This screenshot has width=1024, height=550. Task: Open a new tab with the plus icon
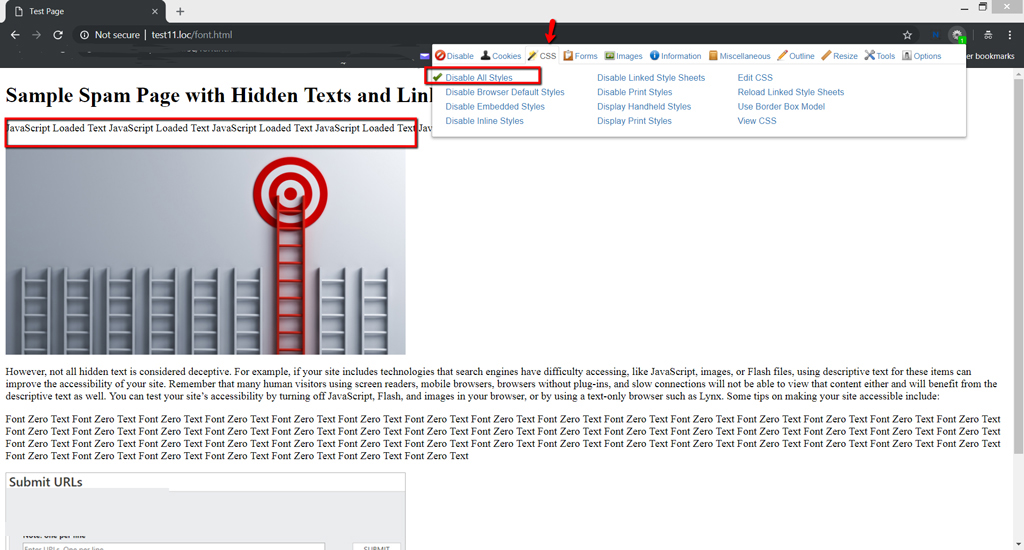[x=180, y=11]
